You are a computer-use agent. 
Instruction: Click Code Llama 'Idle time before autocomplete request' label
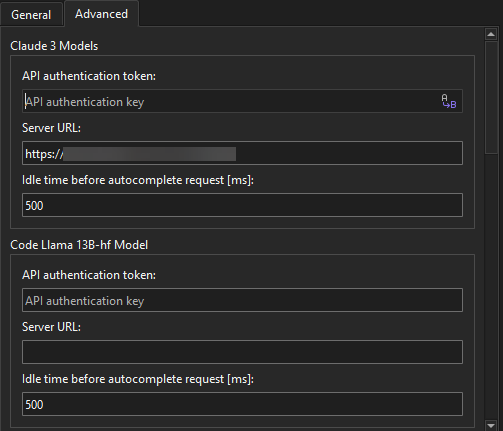(x=138, y=379)
